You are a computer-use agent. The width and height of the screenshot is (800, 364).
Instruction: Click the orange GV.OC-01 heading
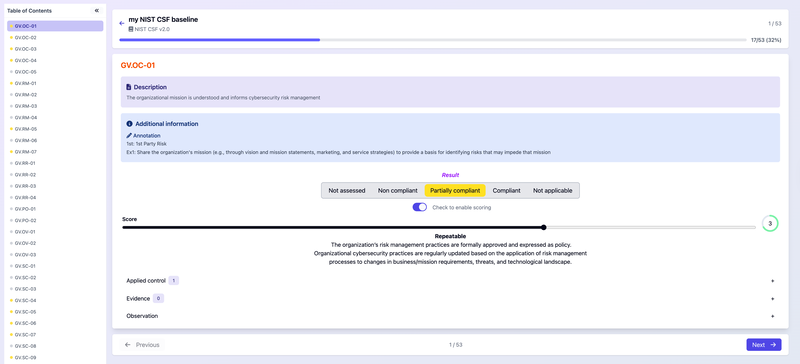coord(138,65)
